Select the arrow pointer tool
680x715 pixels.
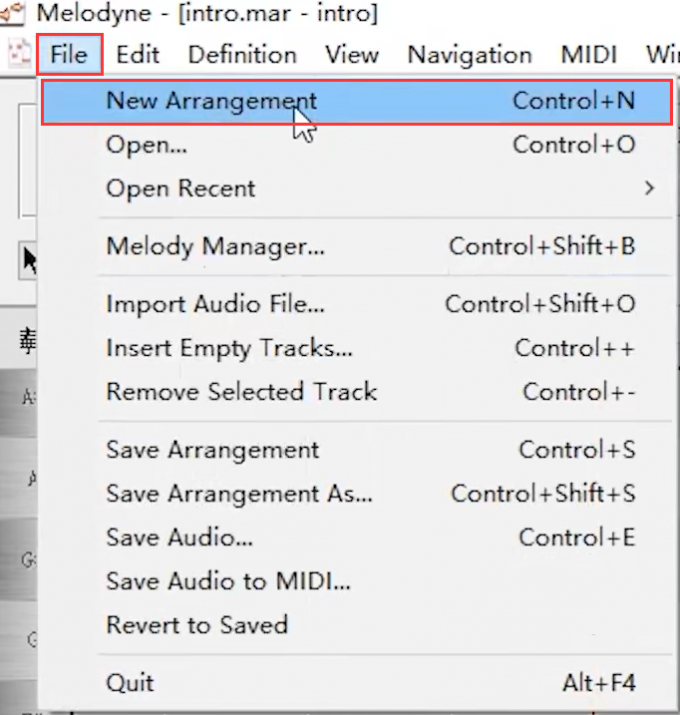(x=29, y=260)
